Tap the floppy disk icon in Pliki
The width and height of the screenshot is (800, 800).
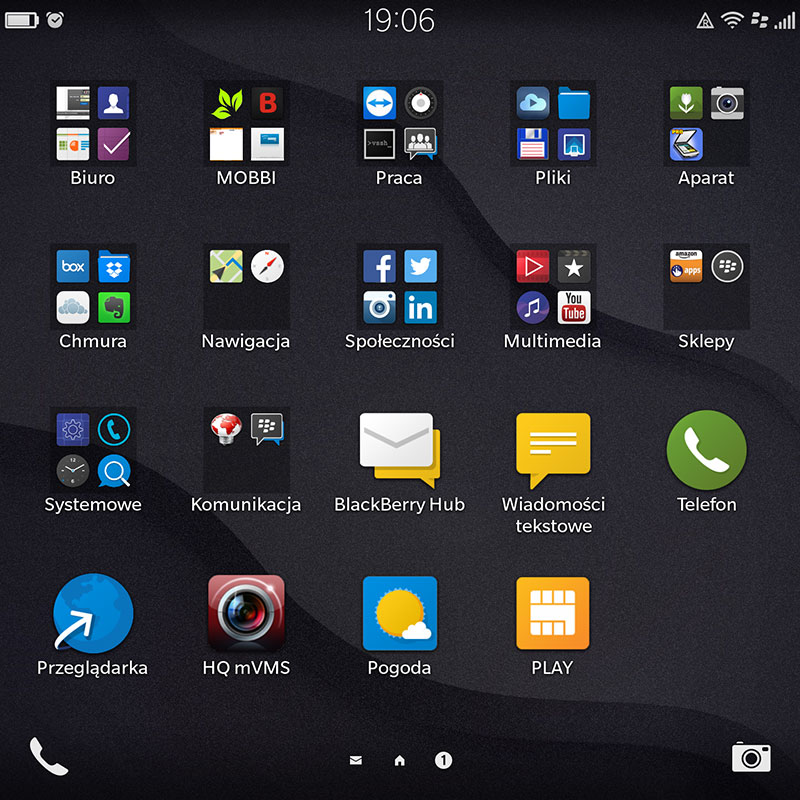533,144
